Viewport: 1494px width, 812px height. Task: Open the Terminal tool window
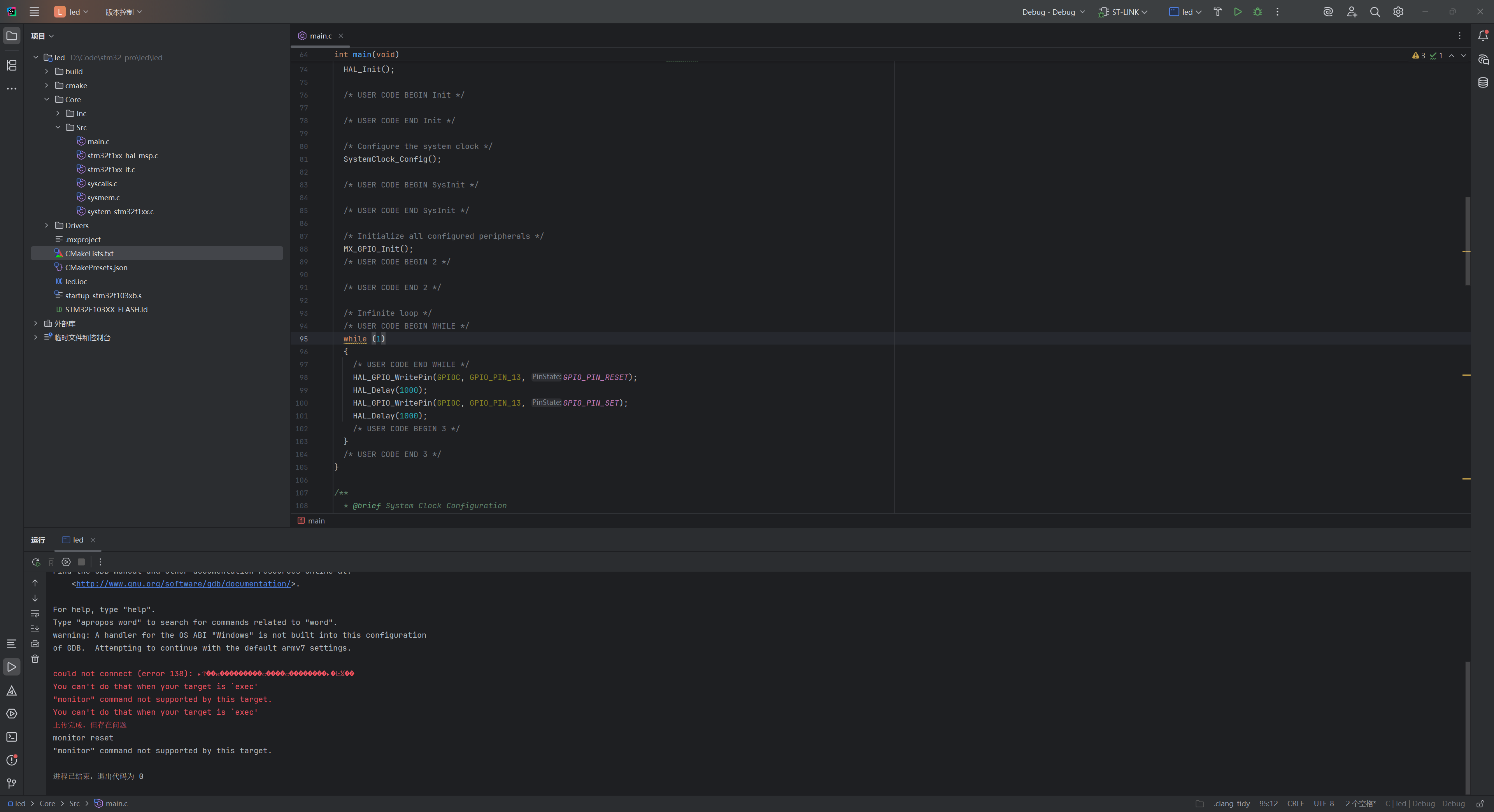click(12, 737)
